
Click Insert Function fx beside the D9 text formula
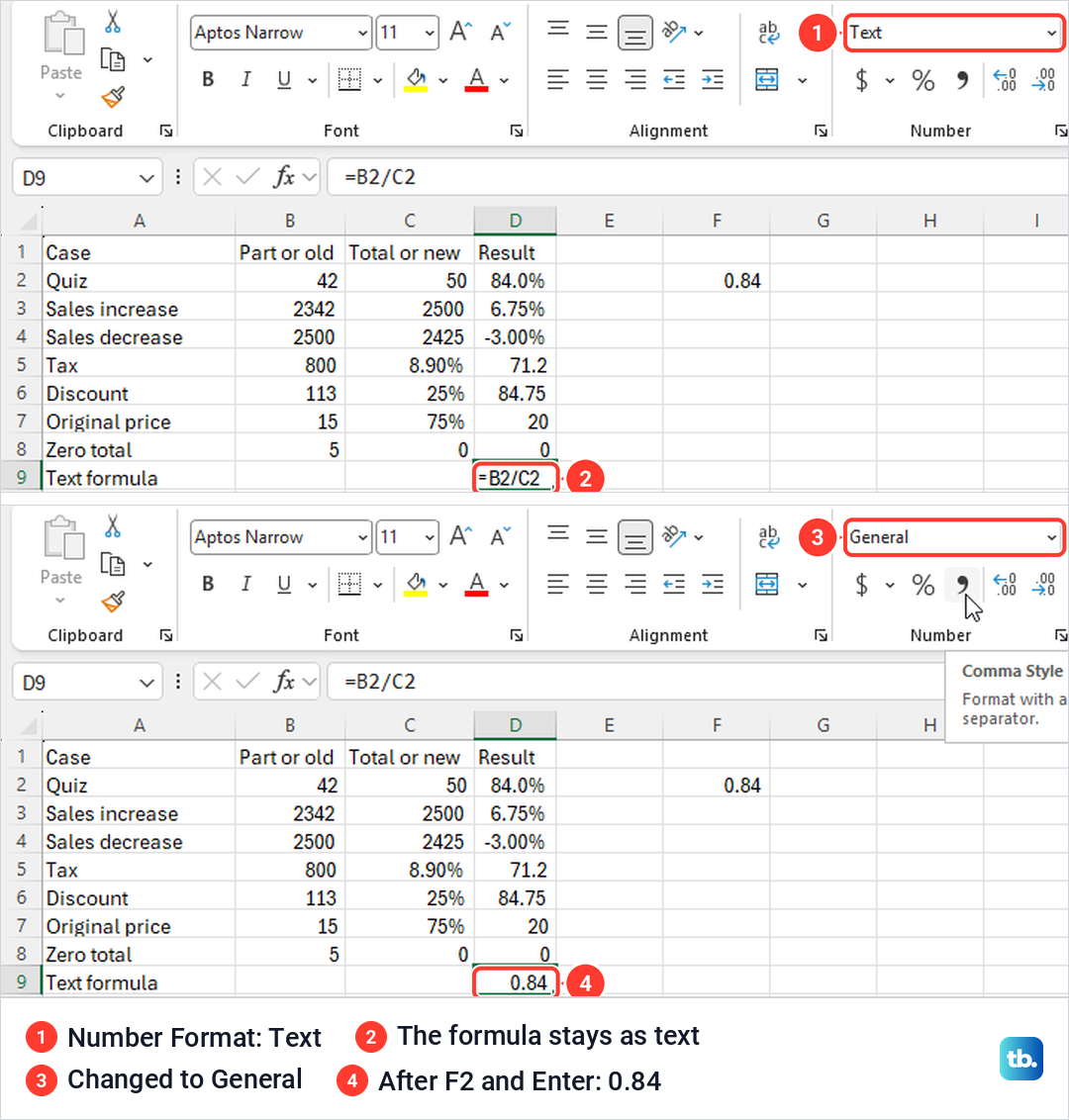[284, 177]
